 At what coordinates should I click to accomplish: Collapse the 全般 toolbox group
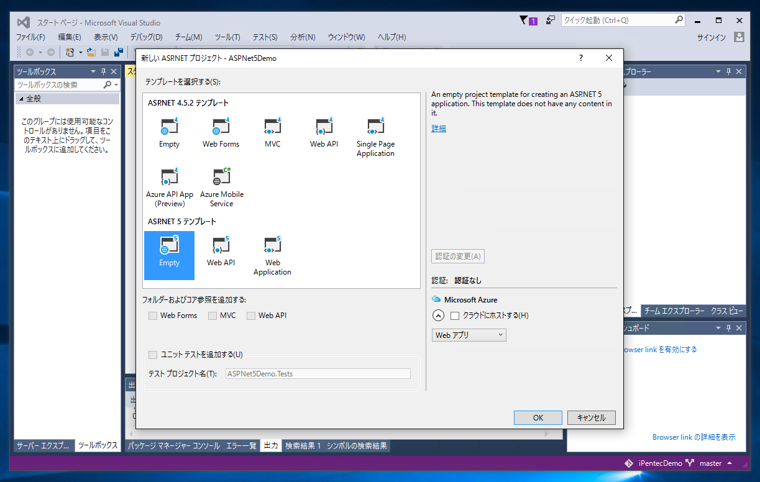click(x=21, y=99)
